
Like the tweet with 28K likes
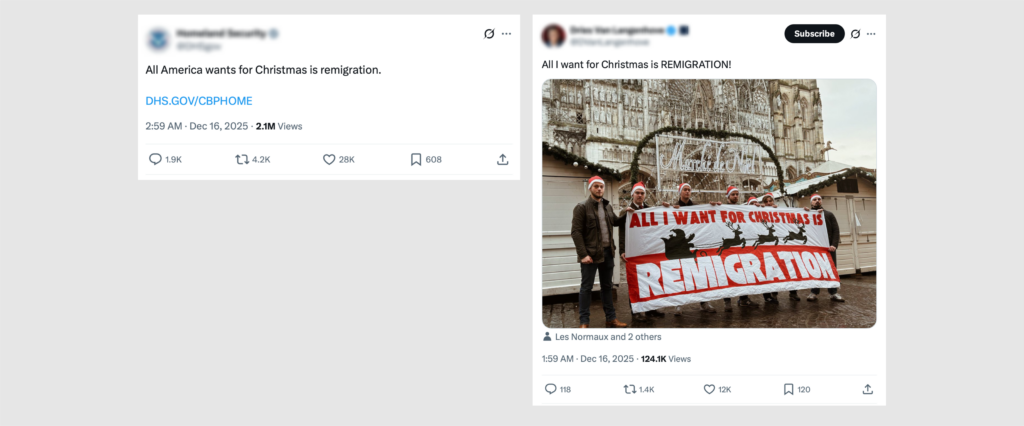[x=329, y=159]
